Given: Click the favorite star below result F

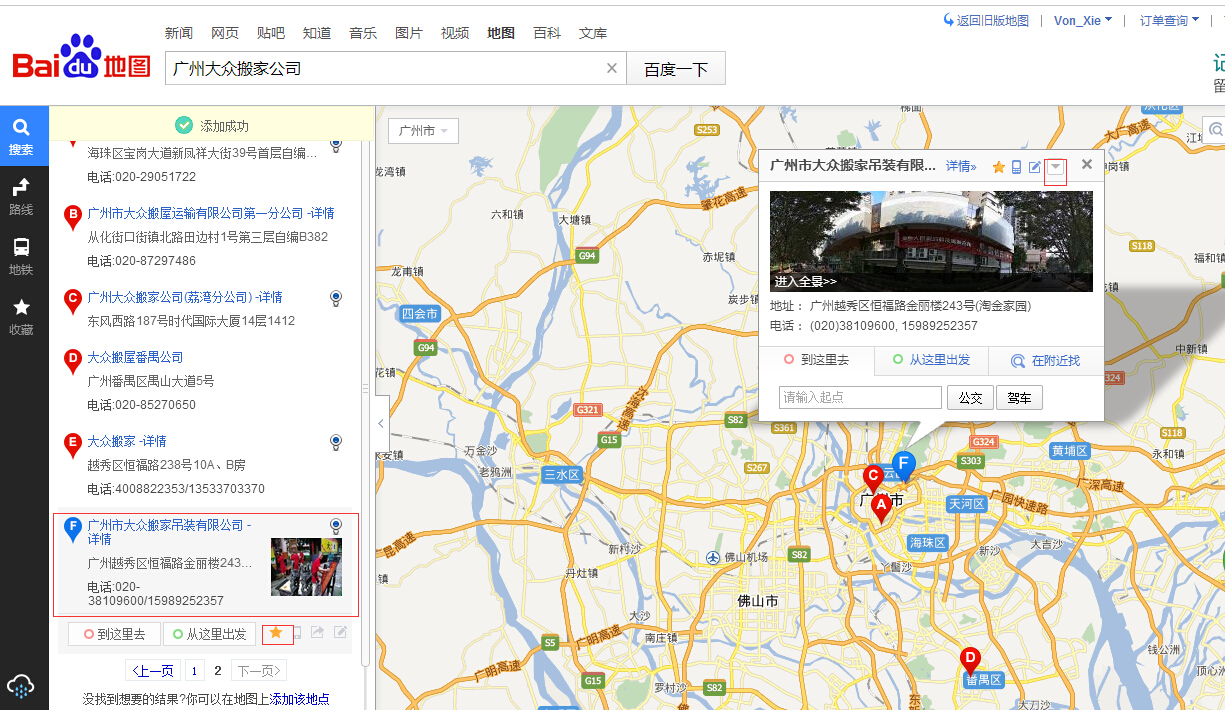Looking at the screenshot, I should click(x=276, y=632).
